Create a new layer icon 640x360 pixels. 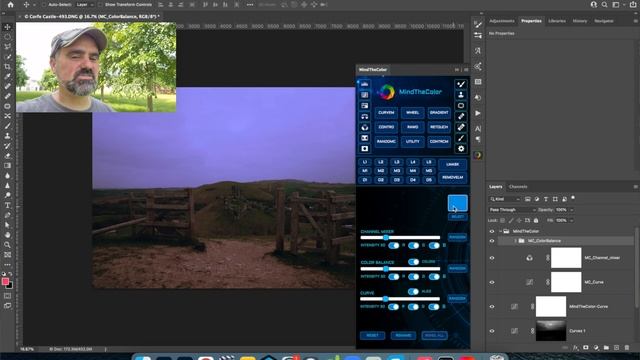pyautogui.click(x=616, y=348)
